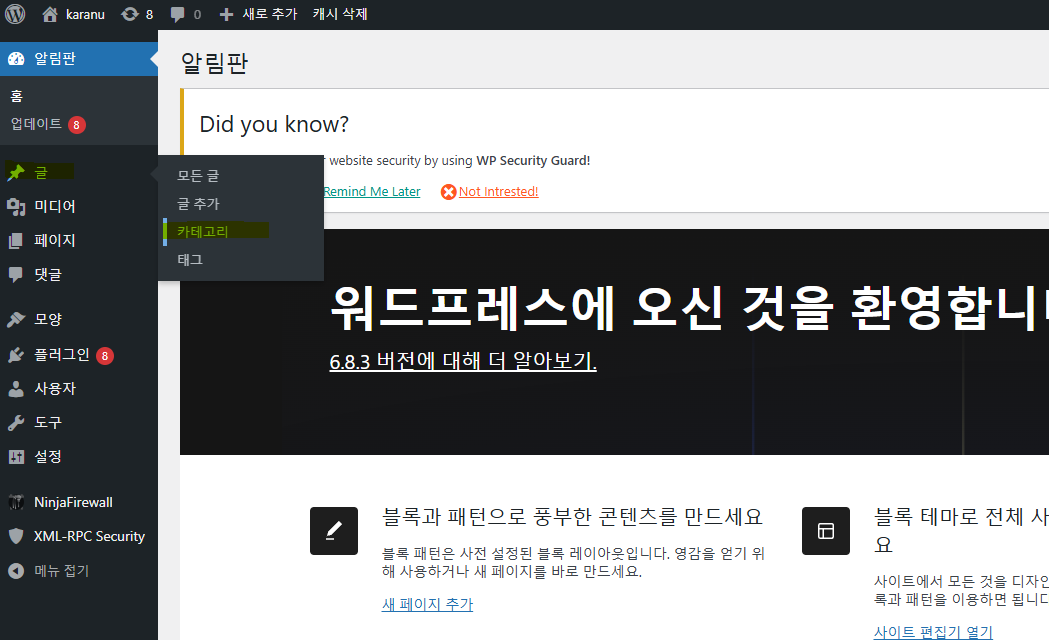Click the XML-RPC Security shield icon
The image size is (1049, 640).
tap(16, 536)
